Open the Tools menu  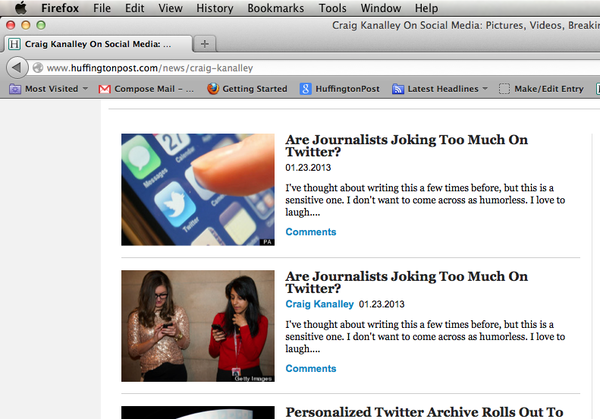coord(333,8)
